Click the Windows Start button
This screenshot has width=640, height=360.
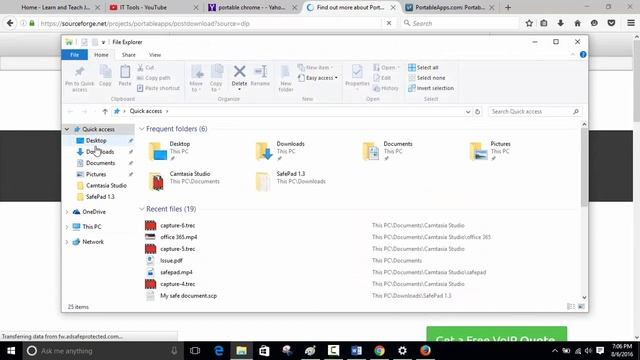[x=11, y=351]
